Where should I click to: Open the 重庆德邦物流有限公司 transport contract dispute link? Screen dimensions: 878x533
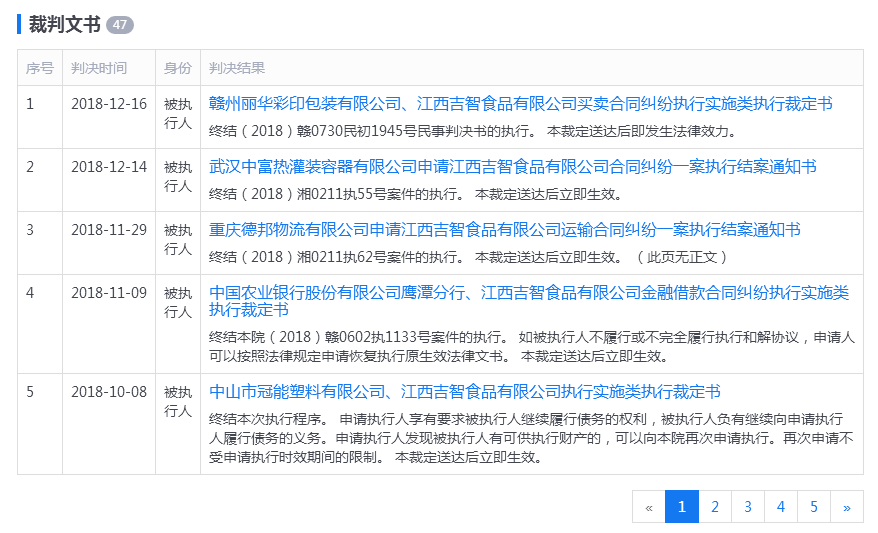tap(504, 230)
